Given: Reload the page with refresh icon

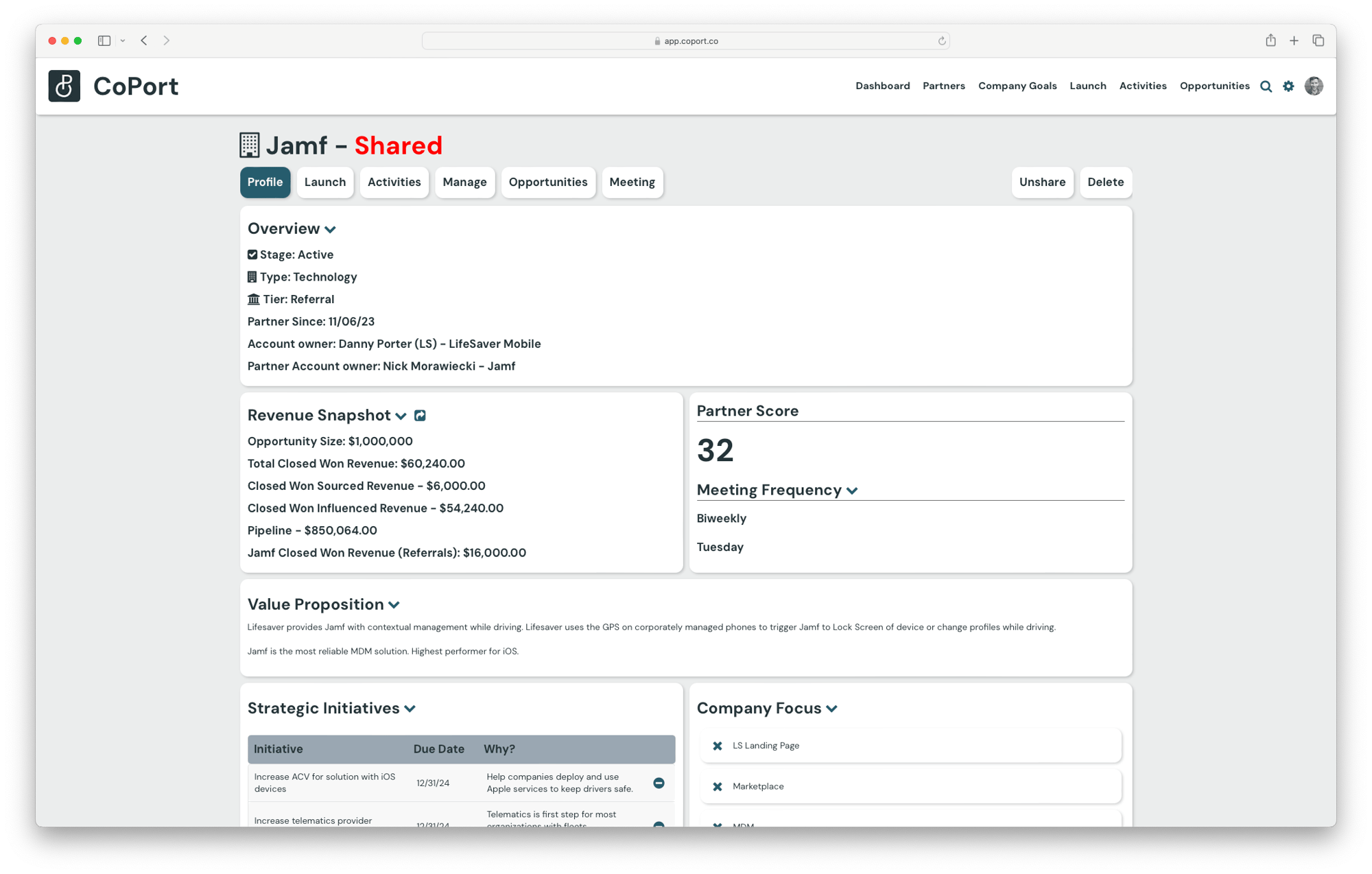Looking at the screenshot, I should point(942,41).
